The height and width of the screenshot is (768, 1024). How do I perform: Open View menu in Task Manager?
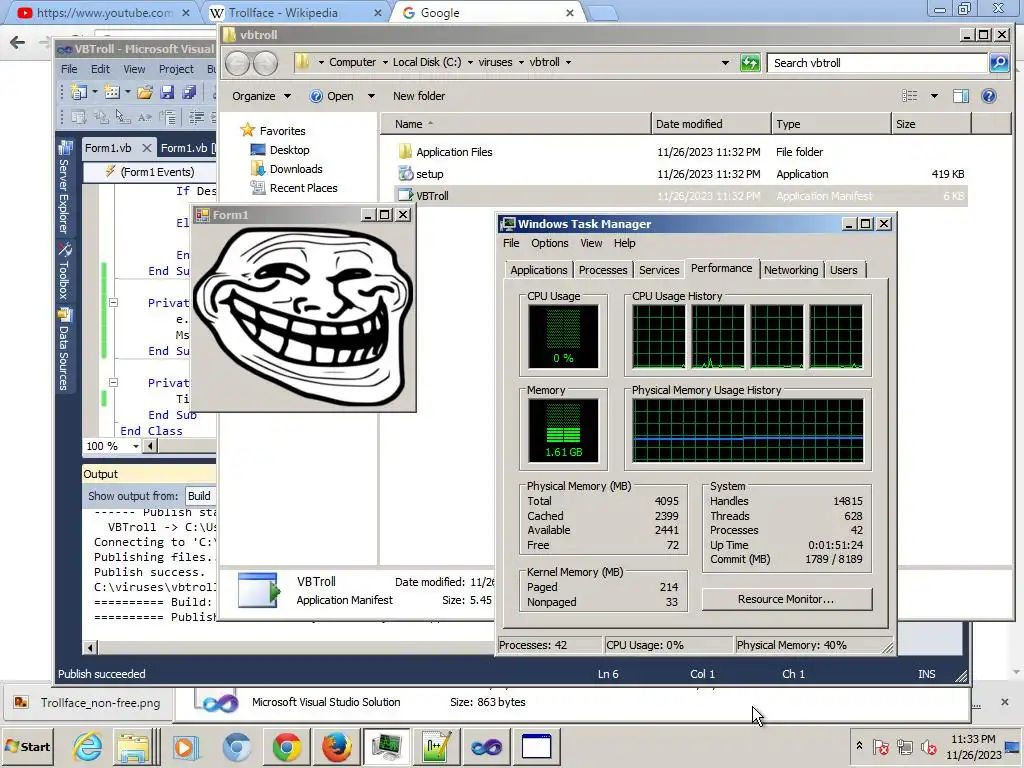pyautogui.click(x=591, y=243)
